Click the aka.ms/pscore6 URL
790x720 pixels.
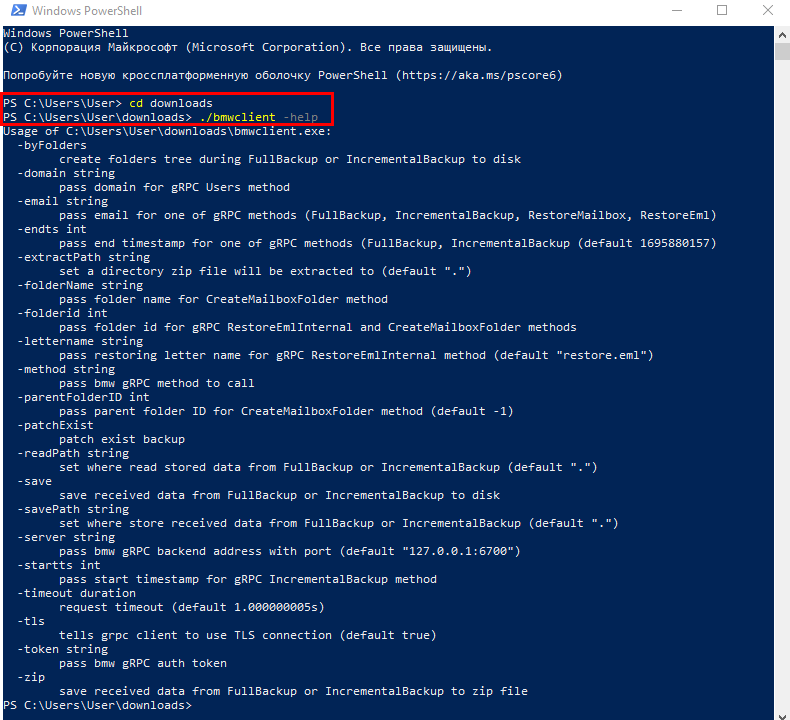tap(482, 75)
